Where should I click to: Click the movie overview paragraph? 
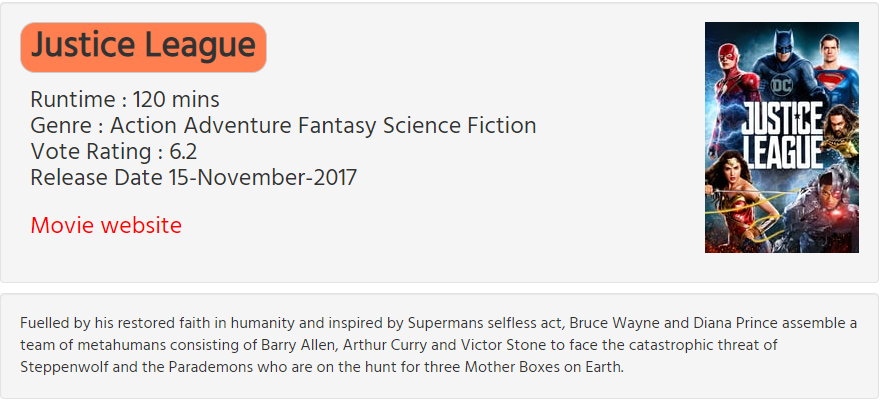click(439, 345)
